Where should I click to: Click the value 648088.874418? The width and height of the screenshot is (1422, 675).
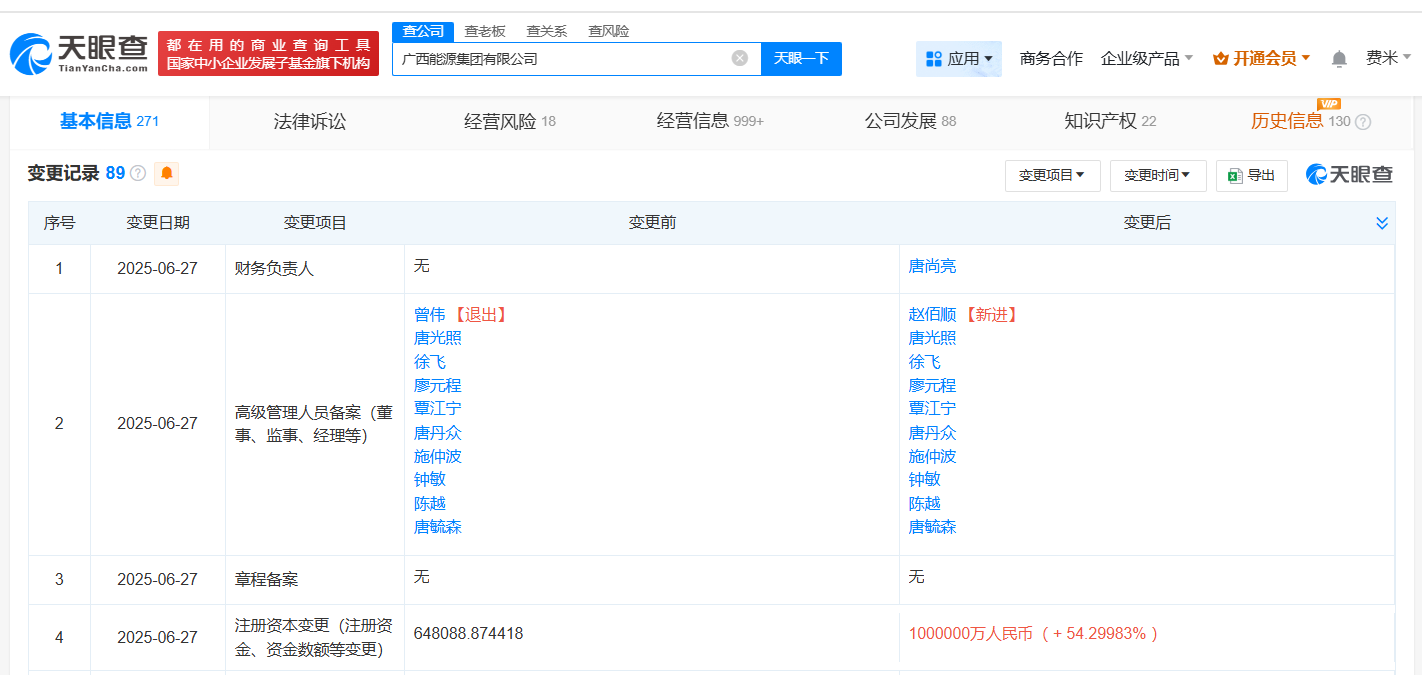point(468,634)
